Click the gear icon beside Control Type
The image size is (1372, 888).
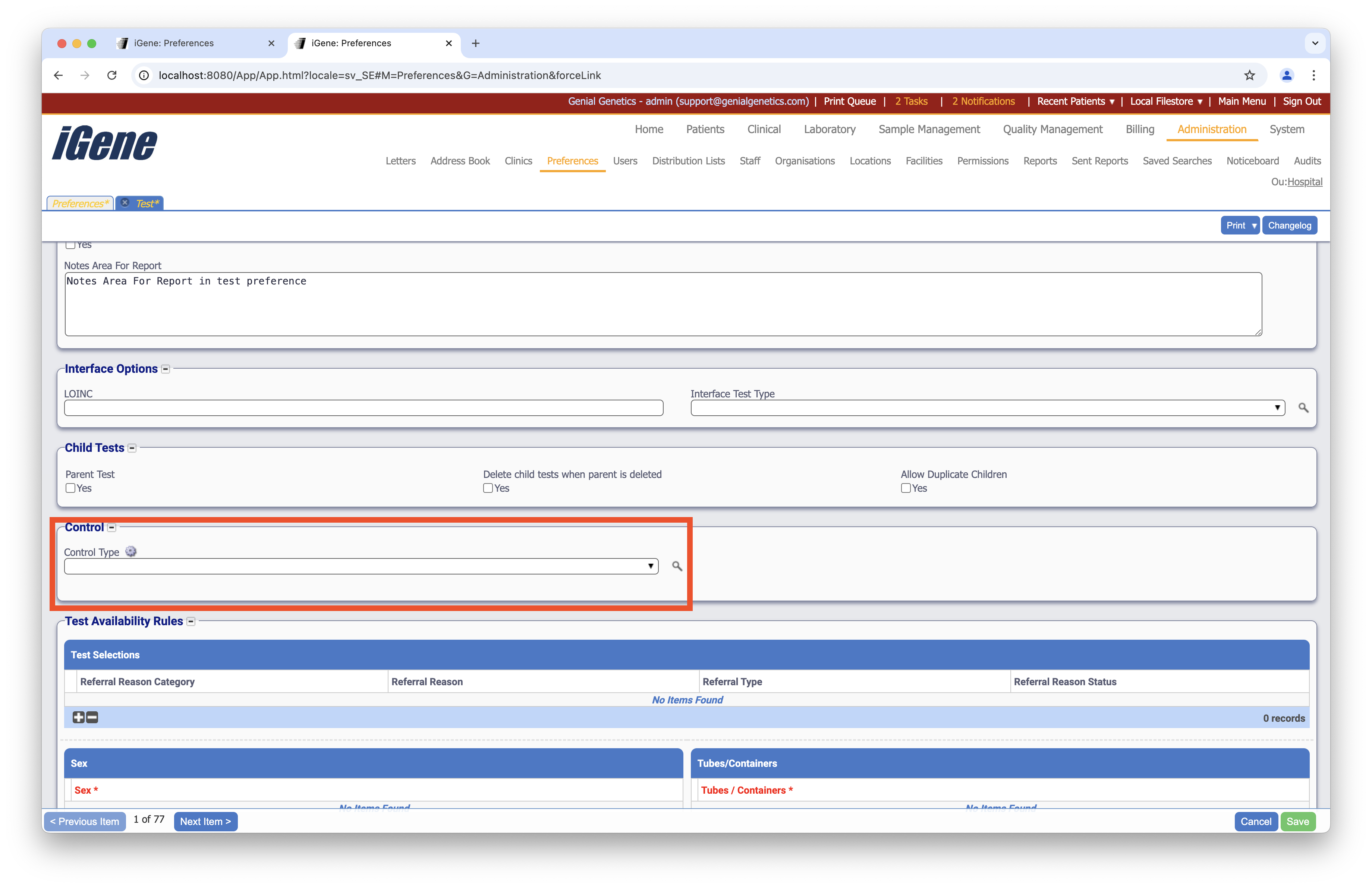131,551
